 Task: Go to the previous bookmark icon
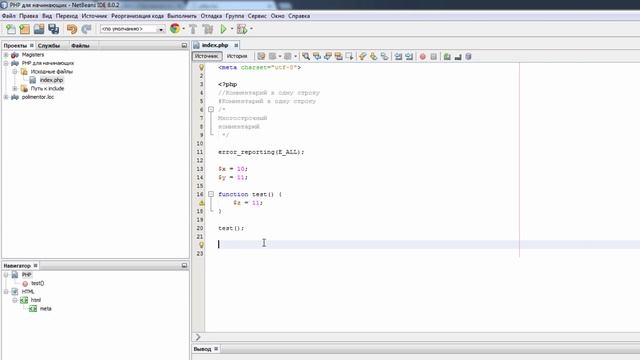click(x=362, y=56)
